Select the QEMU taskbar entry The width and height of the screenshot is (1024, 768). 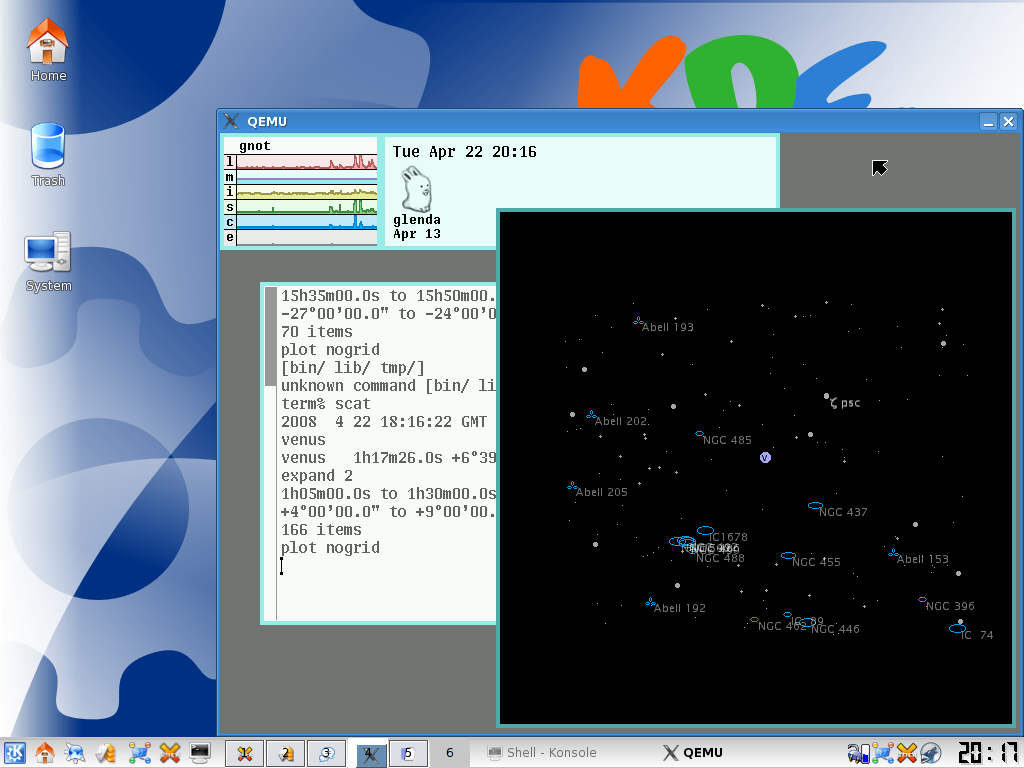coord(693,753)
